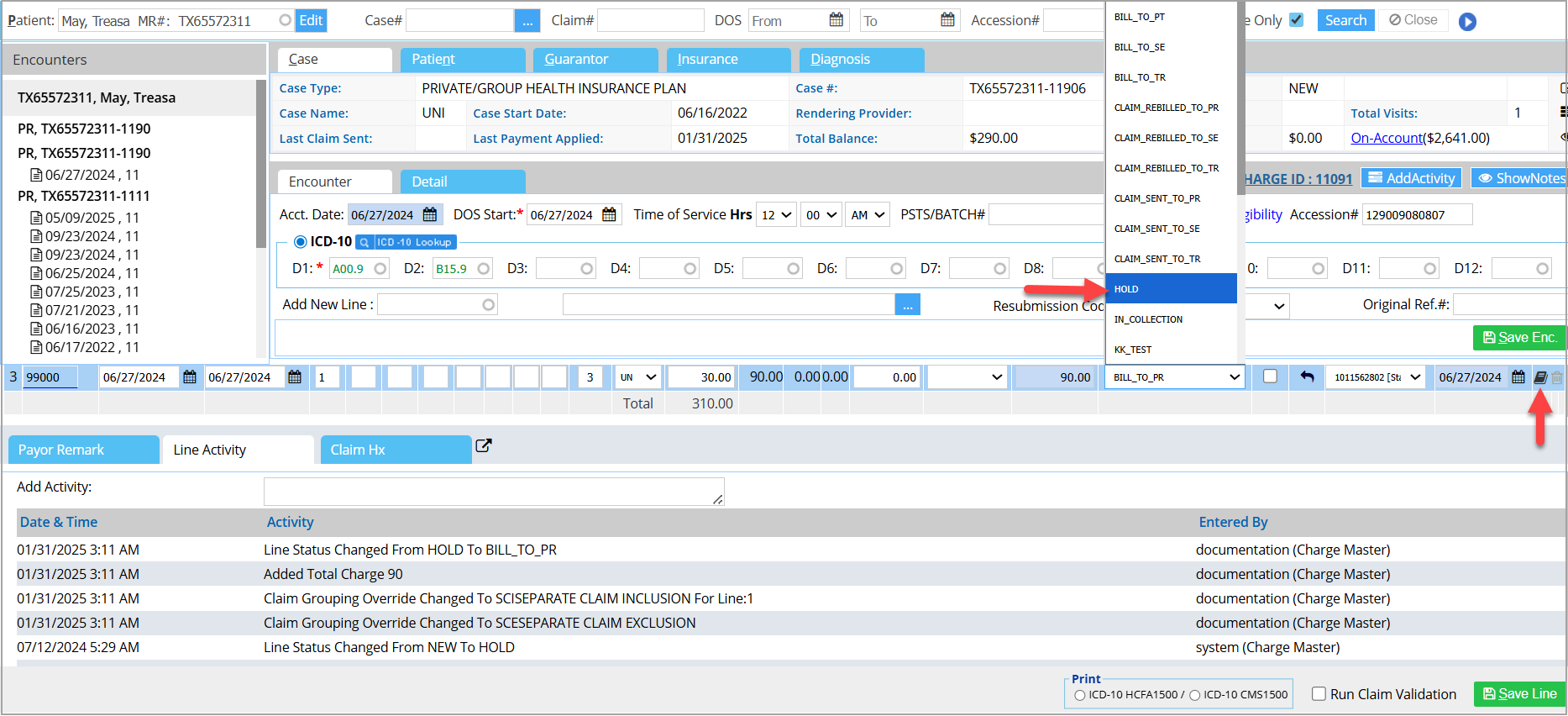This screenshot has height=716, width=1568.
Task: Click the Add Activity text box
Action: click(x=494, y=491)
